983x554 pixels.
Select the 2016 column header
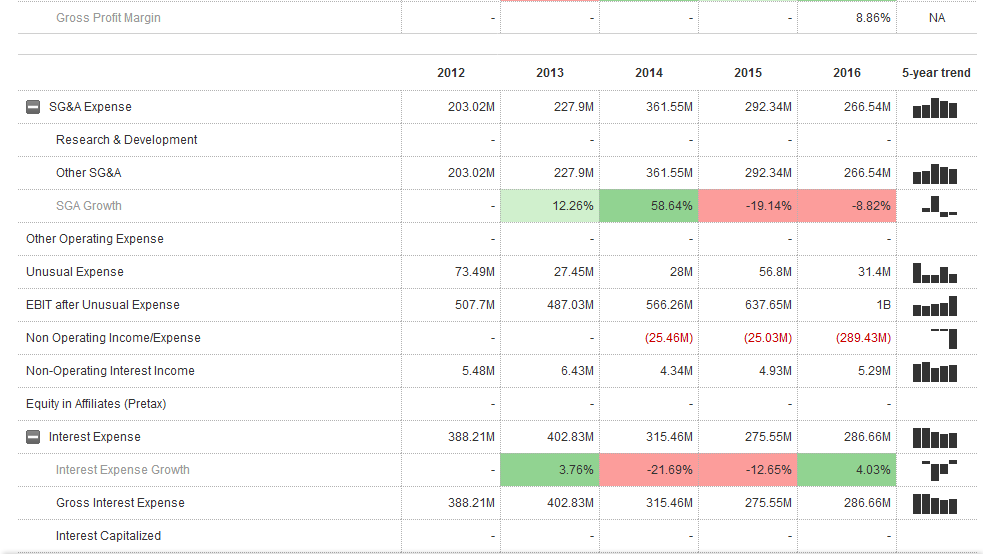pos(846,73)
